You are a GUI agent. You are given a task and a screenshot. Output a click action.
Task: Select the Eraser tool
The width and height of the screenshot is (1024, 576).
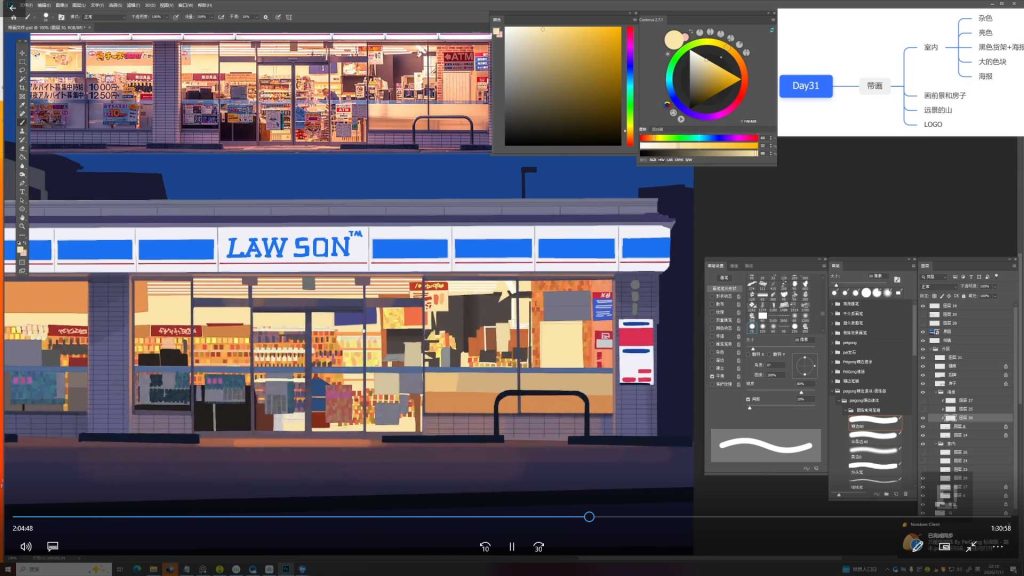click(22, 148)
